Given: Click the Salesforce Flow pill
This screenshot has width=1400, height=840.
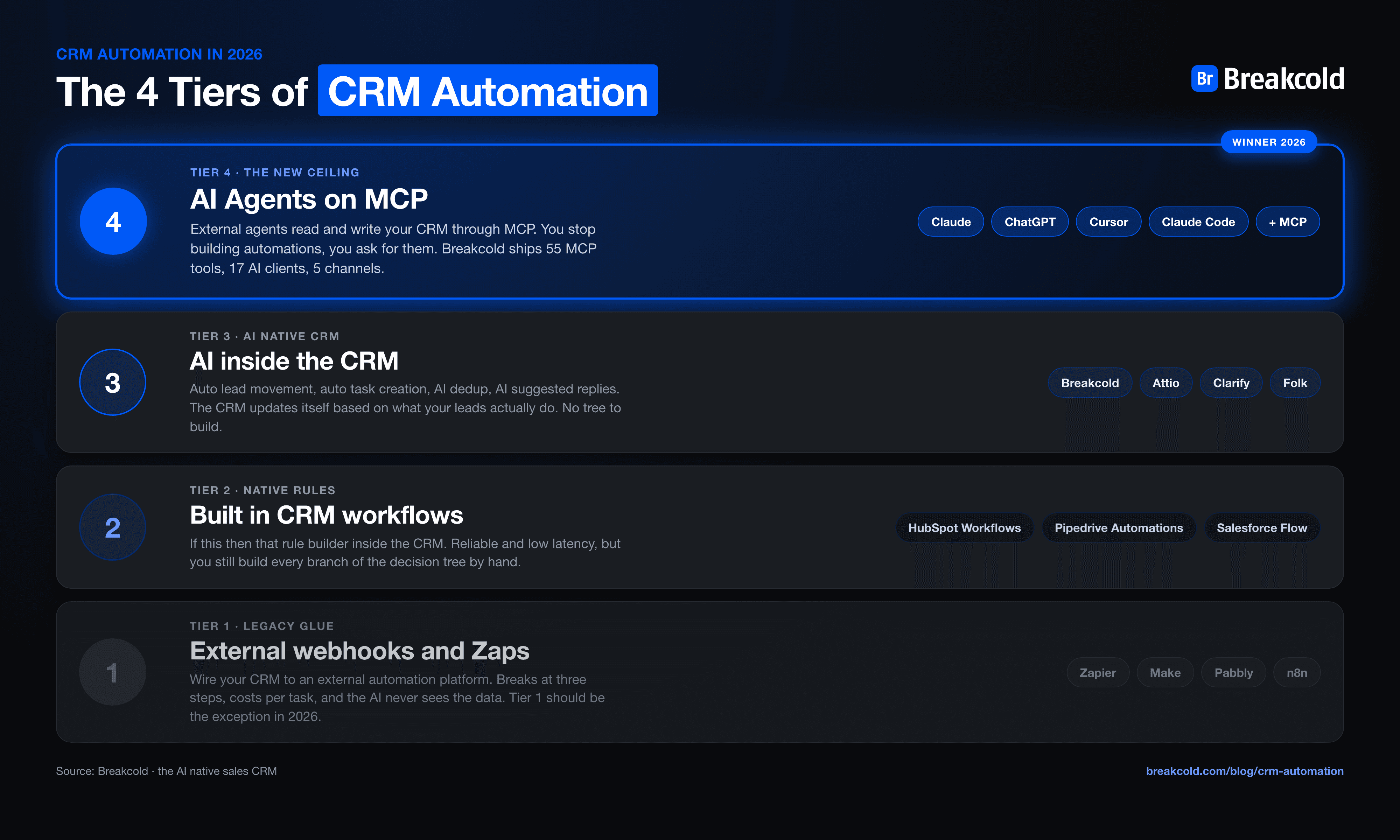Looking at the screenshot, I should pyautogui.click(x=1262, y=528).
